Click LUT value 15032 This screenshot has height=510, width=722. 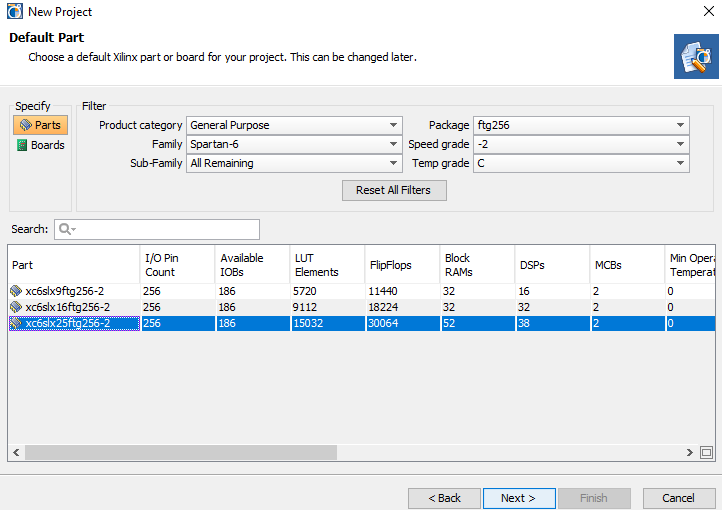[308, 323]
